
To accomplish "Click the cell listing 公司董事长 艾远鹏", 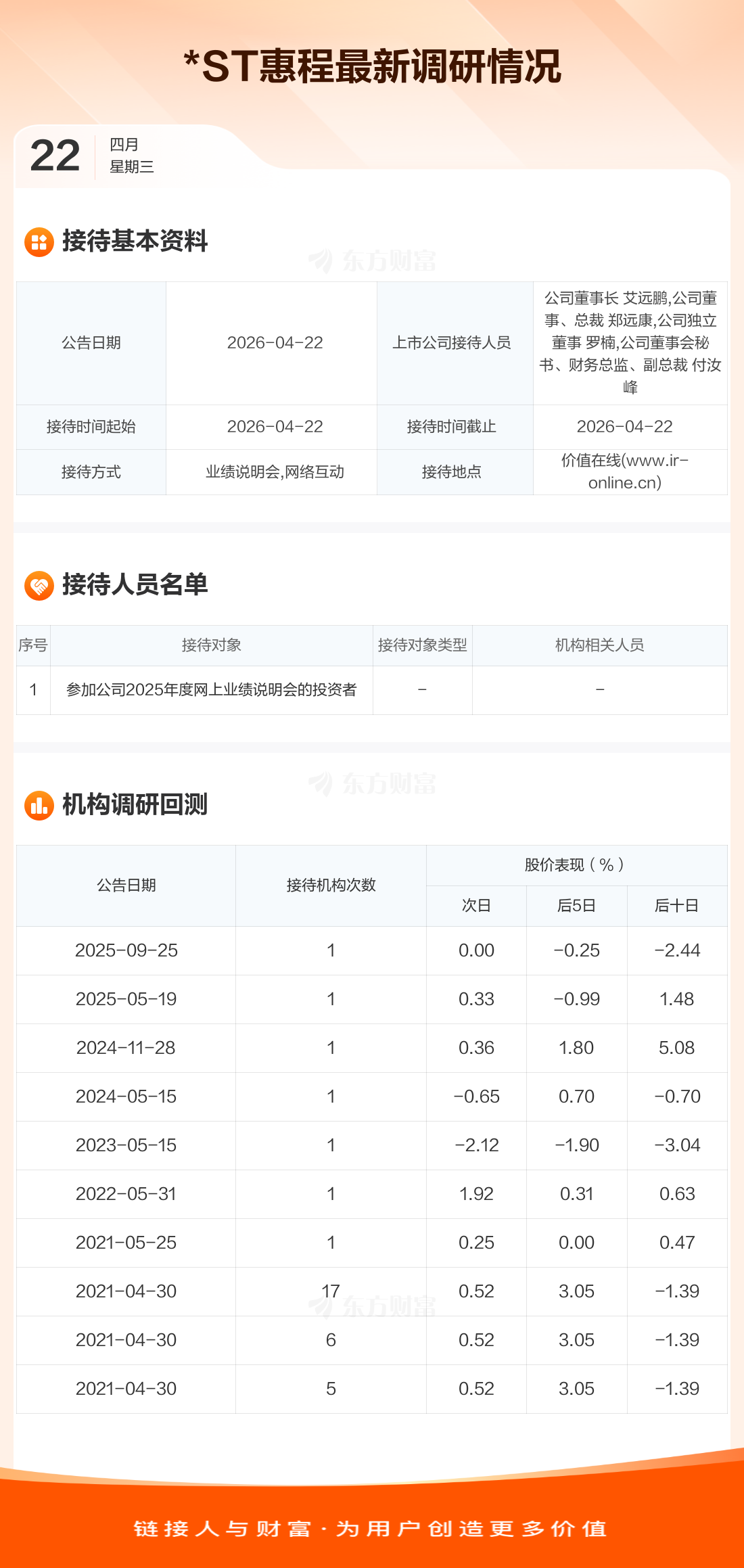I will [630, 343].
